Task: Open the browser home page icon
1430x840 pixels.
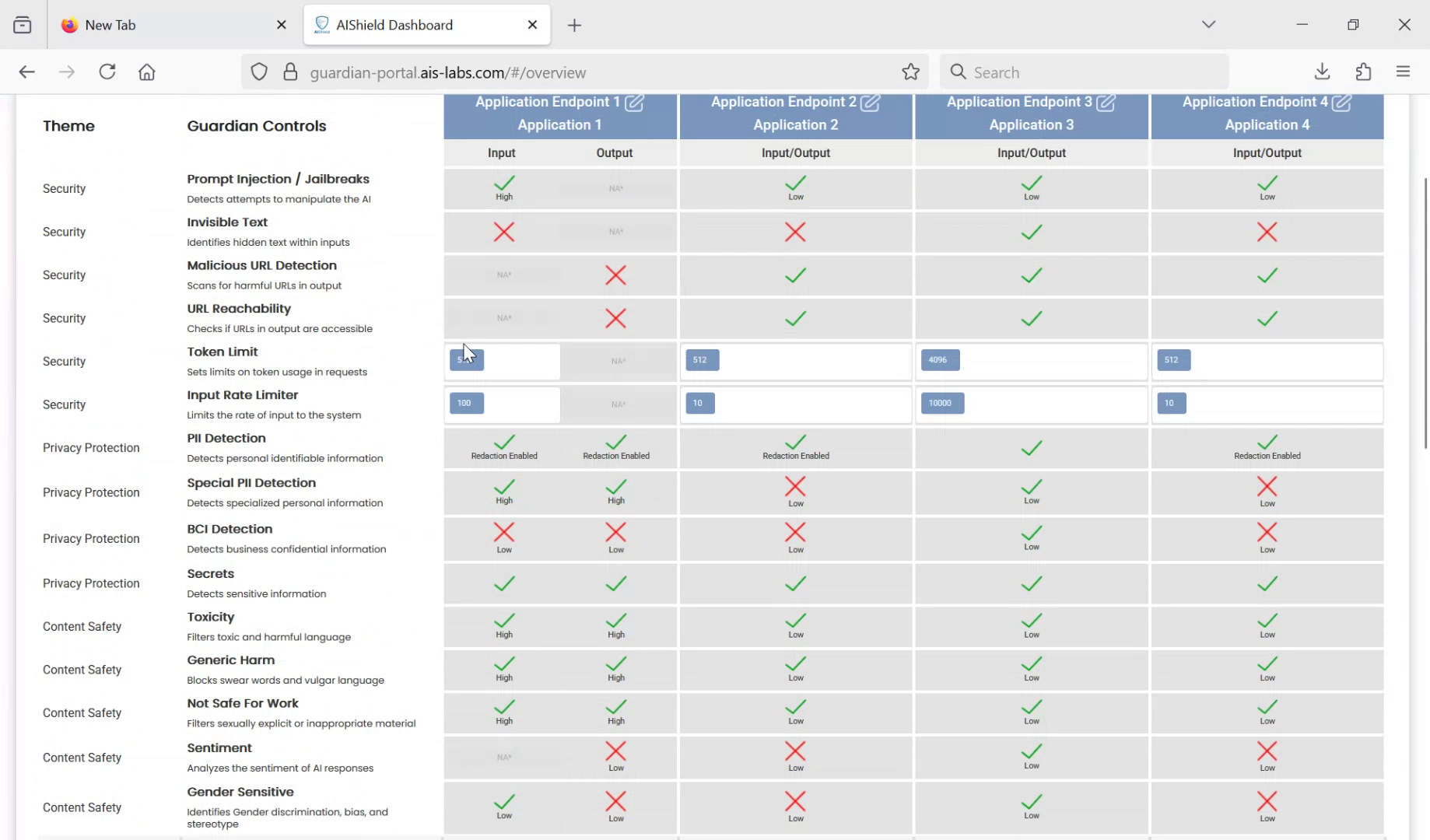Action: point(147,72)
